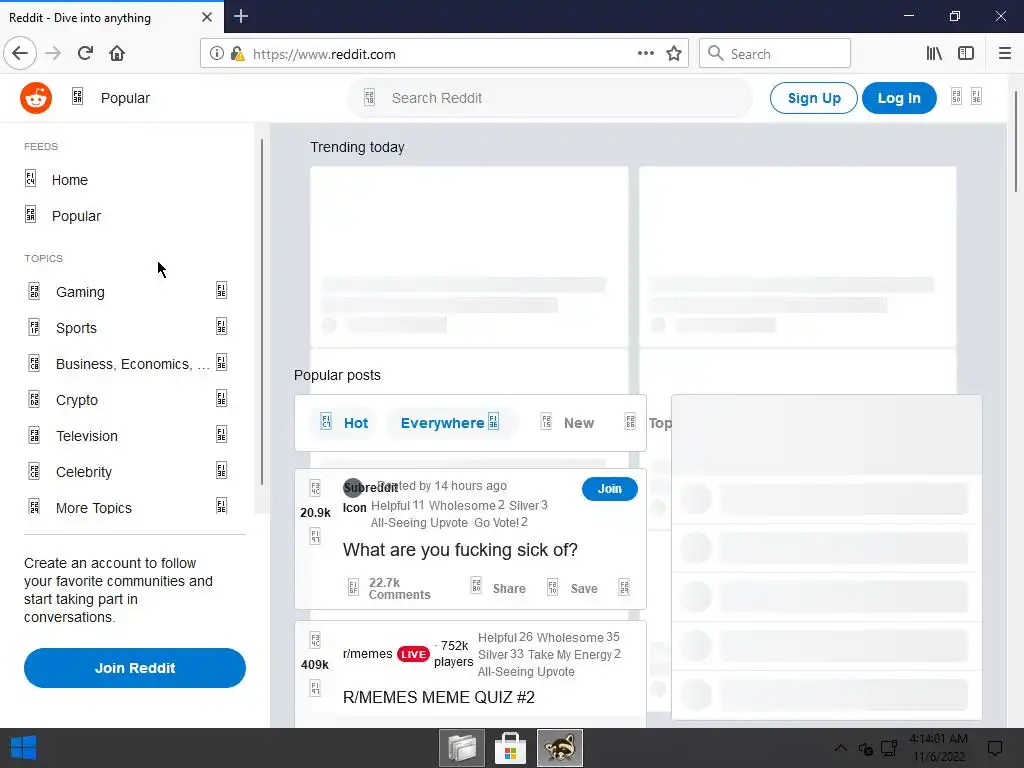Downvote the post with 409k votes

[315, 688]
